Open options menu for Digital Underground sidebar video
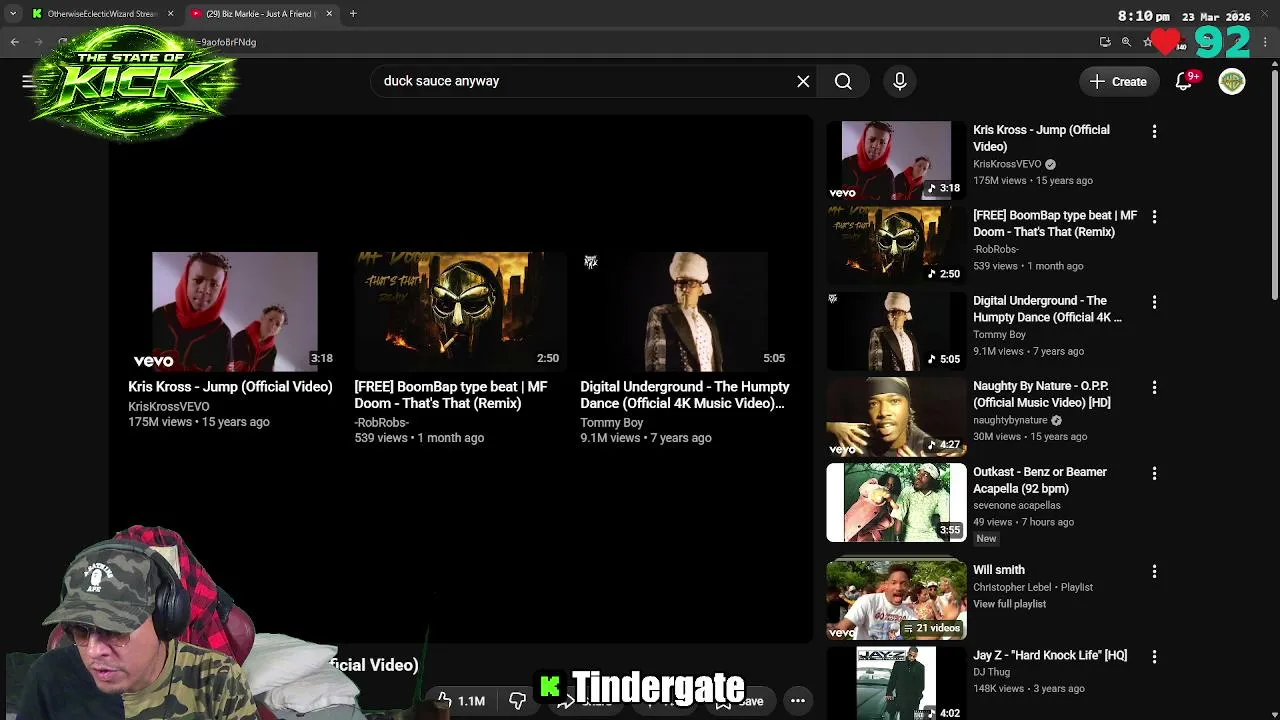This screenshot has width=1280, height=720. [1154, 302]
